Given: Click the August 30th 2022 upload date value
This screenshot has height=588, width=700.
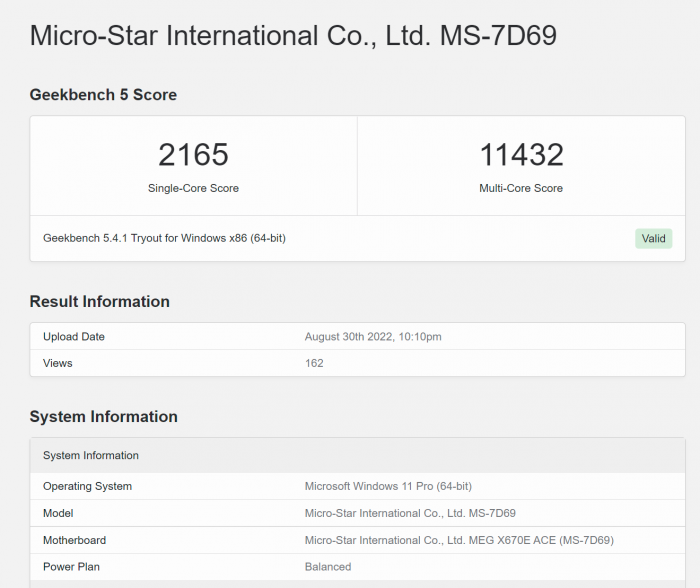Looking at the screenshot, I should click(373, 337).
